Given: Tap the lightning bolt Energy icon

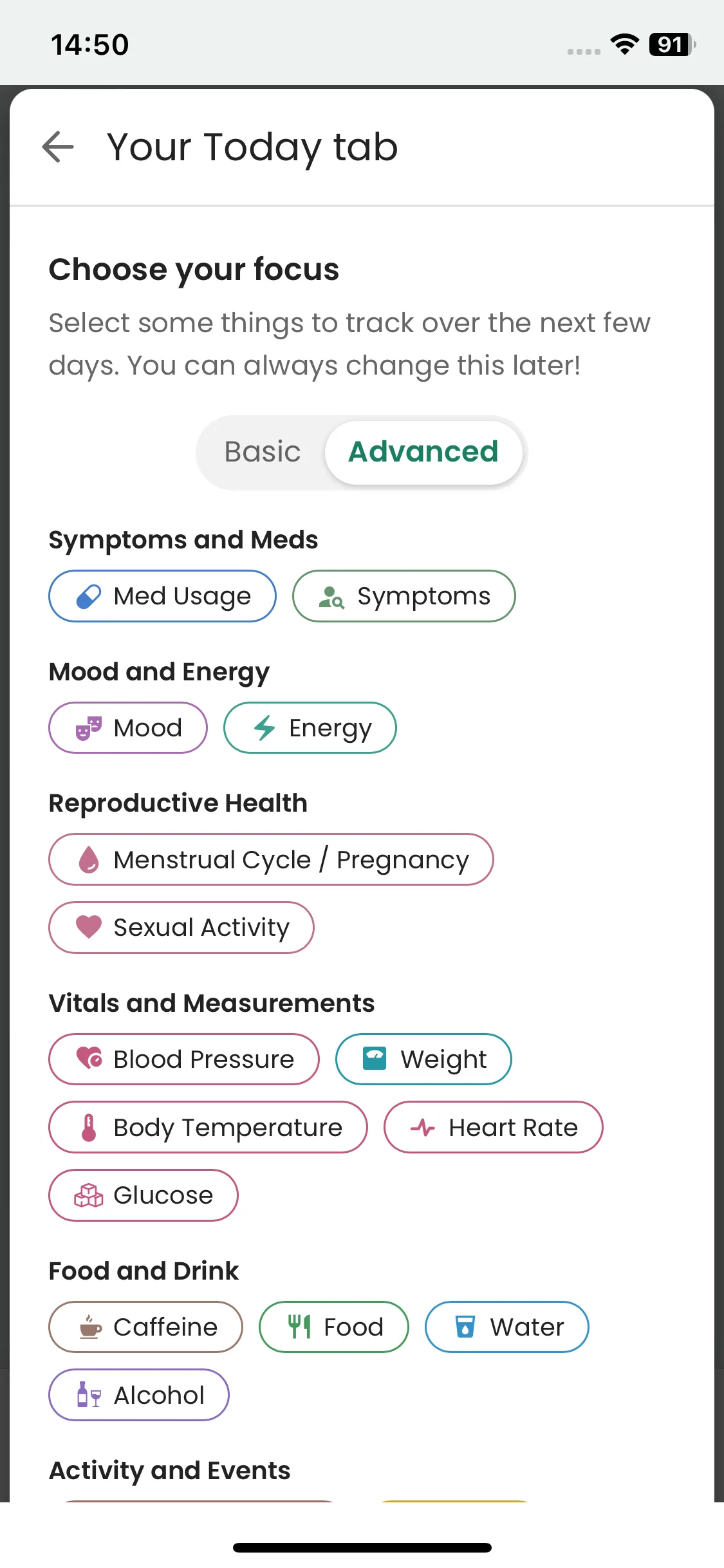Looking at the screenshot, I should click(x=265, y=729).
